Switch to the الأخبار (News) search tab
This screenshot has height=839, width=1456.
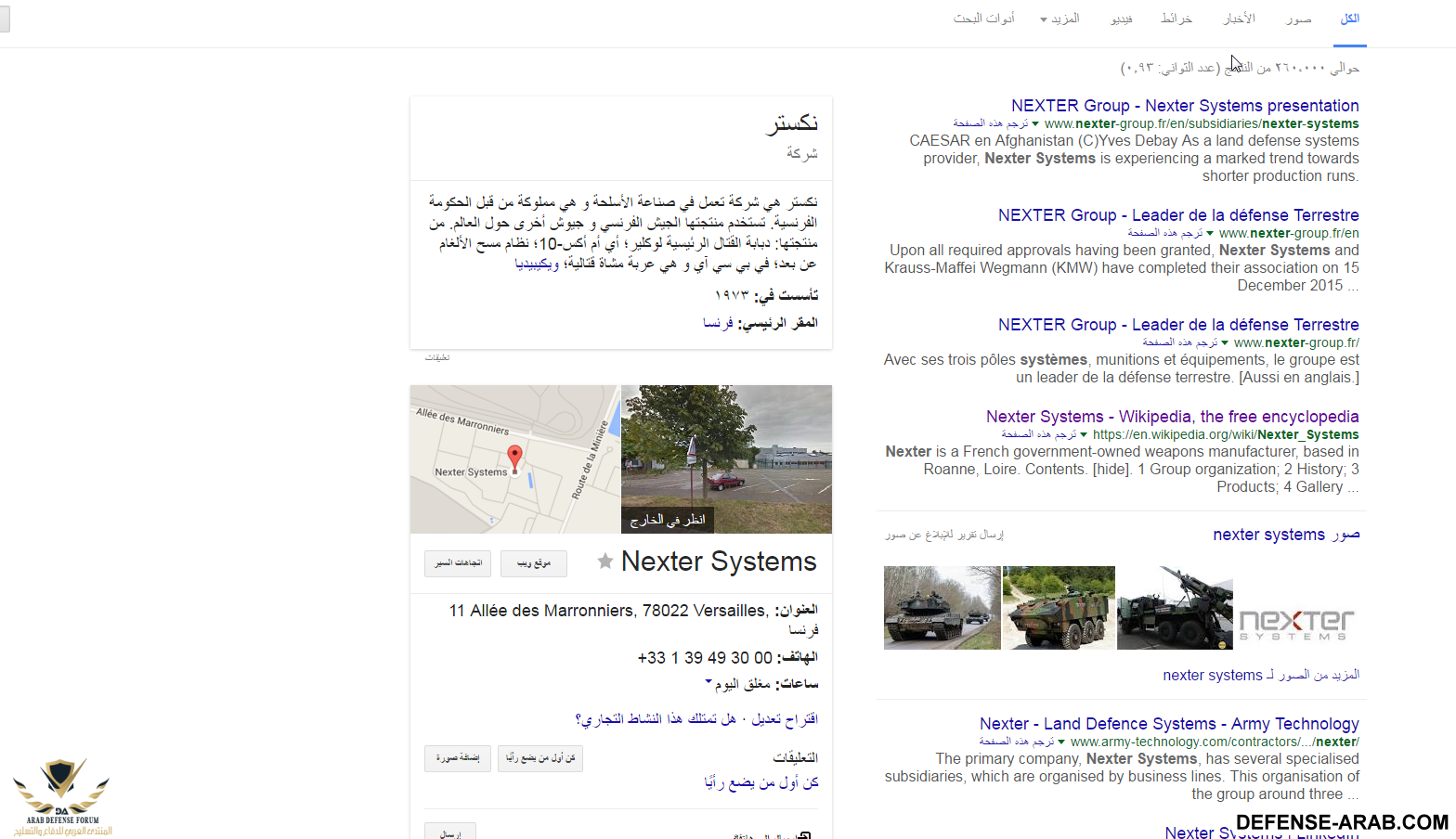click(1239, 19)
